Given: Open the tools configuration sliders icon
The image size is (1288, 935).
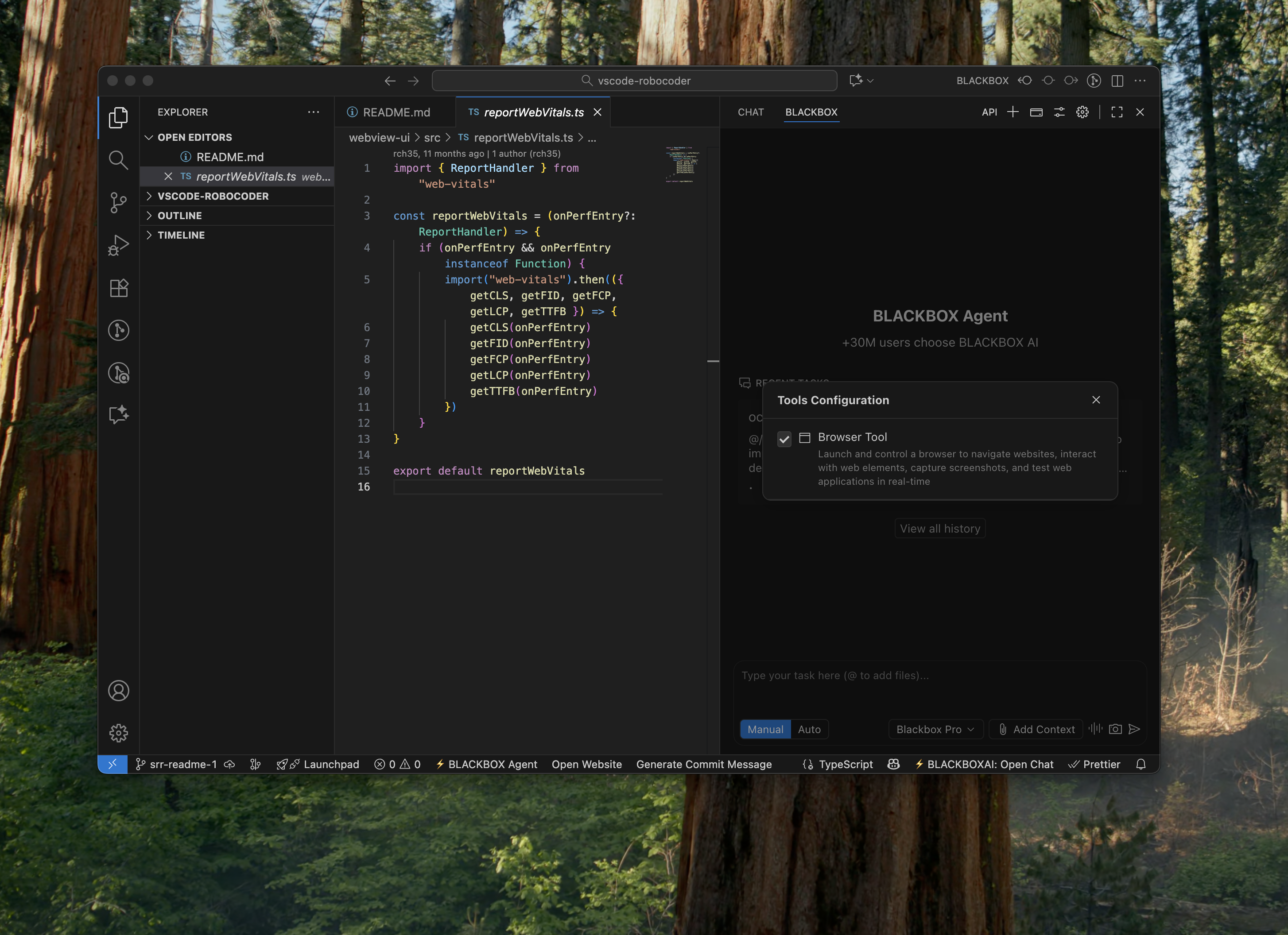Looking at the screenshot, I should pos(1059,112).
